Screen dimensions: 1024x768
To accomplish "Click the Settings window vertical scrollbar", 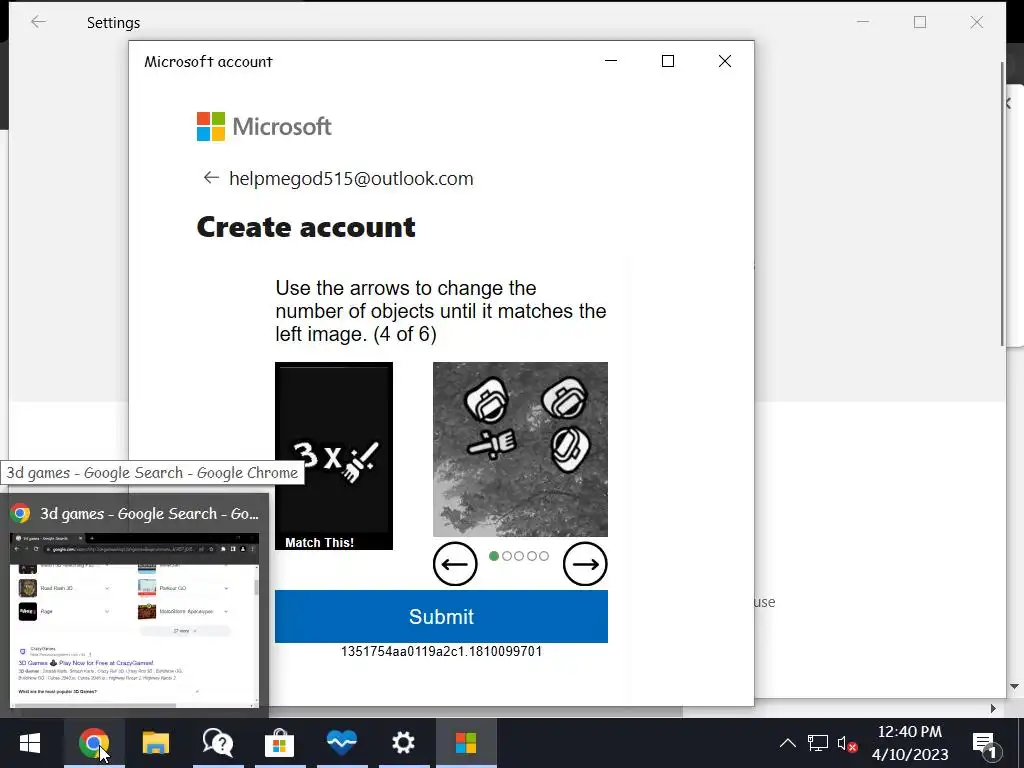I will click(1002, 204).
